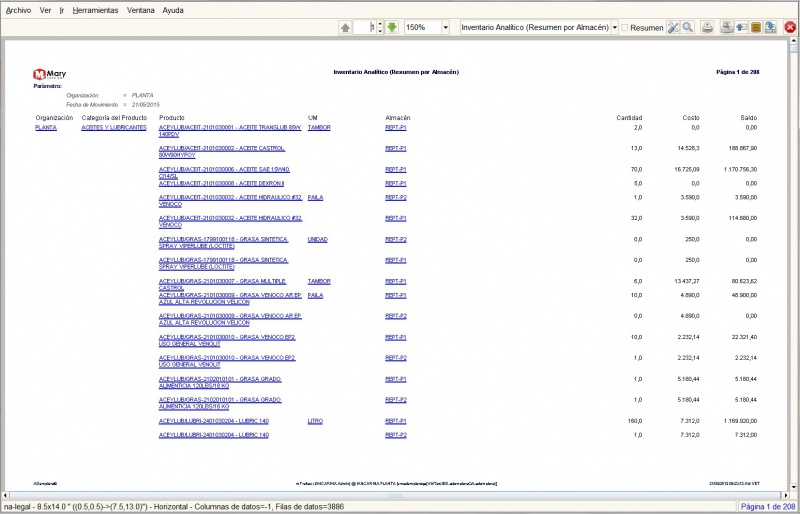Screen dimensions: 800x514
Task: Click the horizontal scrollbar right arrow
Action: click(786, 496)
